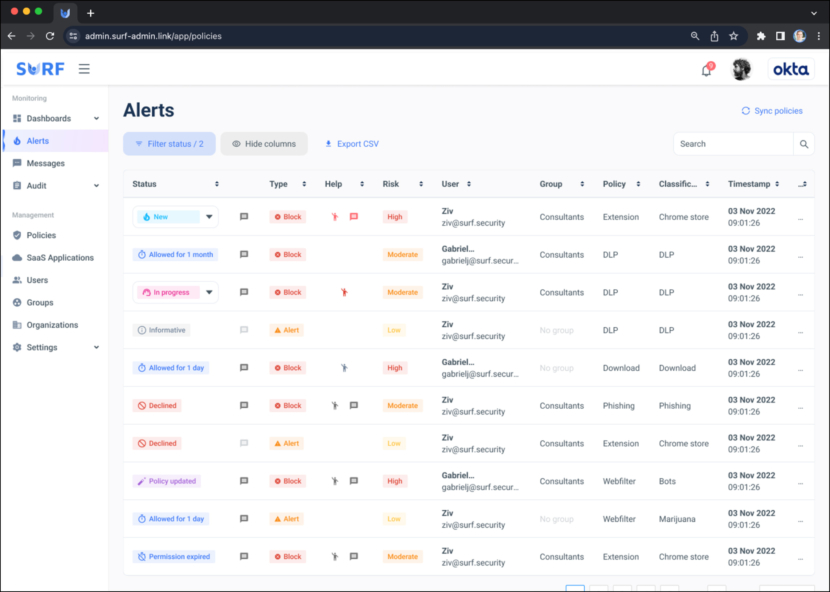Open the comment icon on the New alert row
Image resolution: width=830 pixels, height=592 pixels.
[x=243, y=216]
